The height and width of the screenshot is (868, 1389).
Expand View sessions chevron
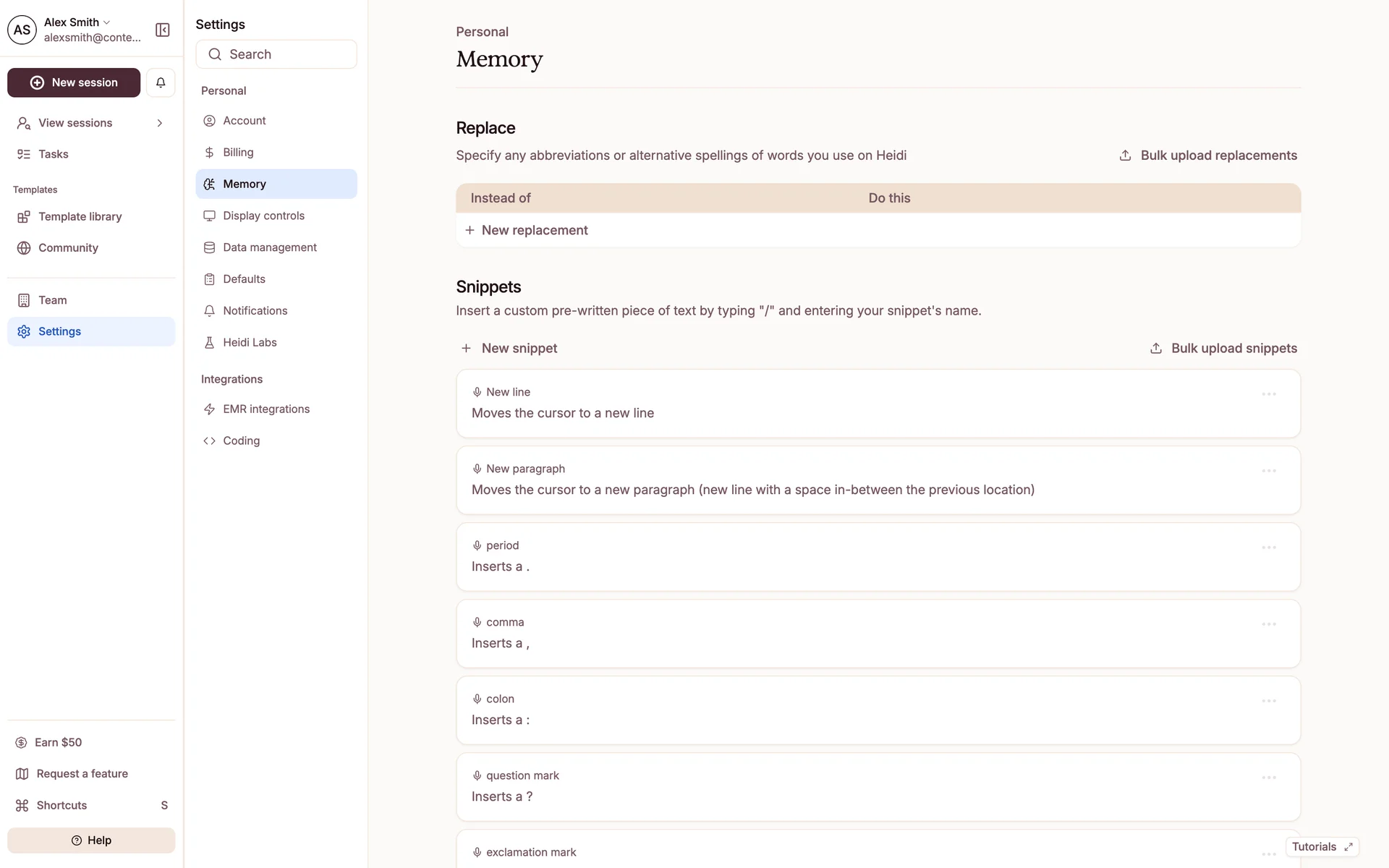tap(160, 123)
